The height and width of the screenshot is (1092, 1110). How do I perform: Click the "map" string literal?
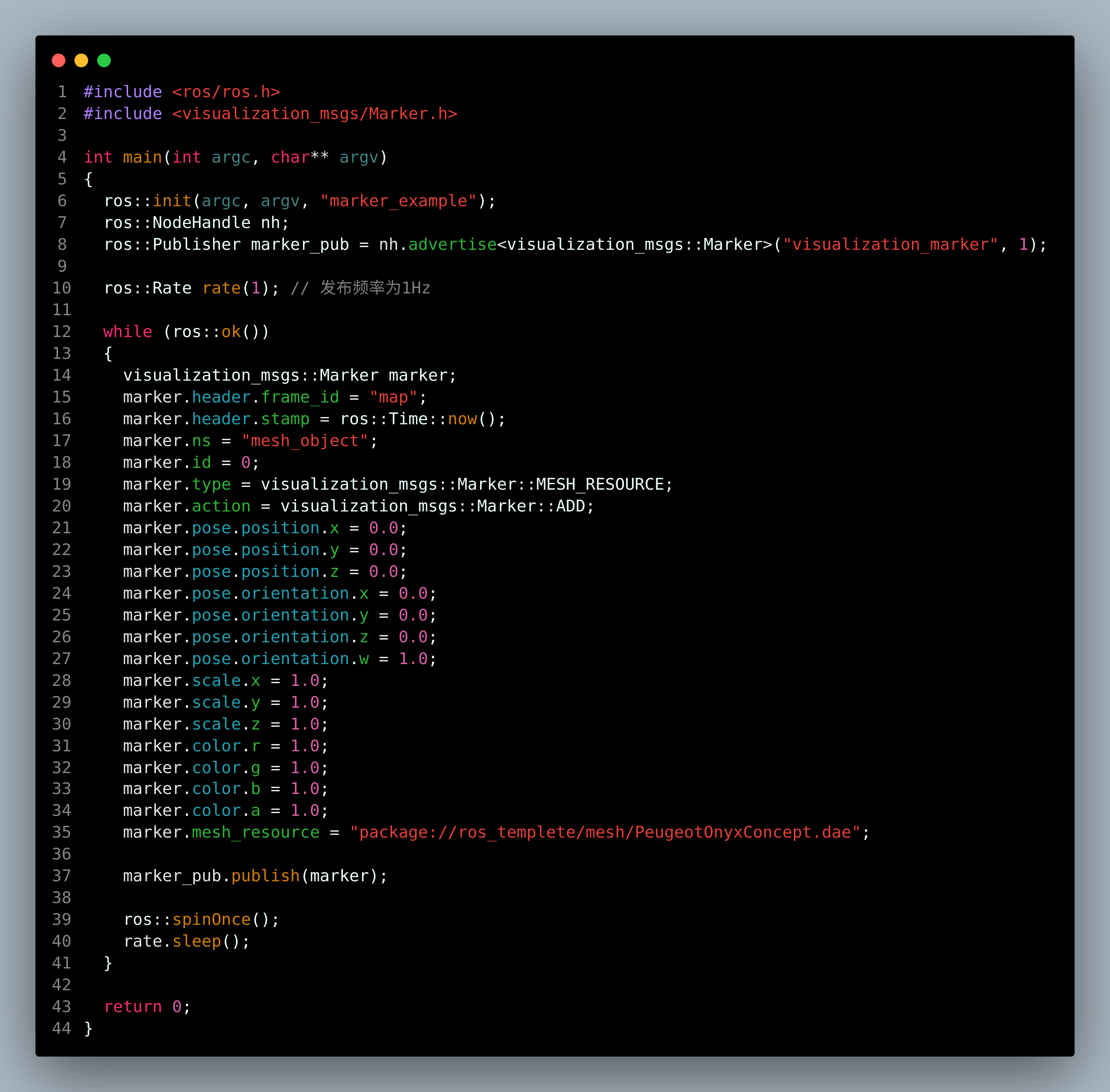pos(393,397)
